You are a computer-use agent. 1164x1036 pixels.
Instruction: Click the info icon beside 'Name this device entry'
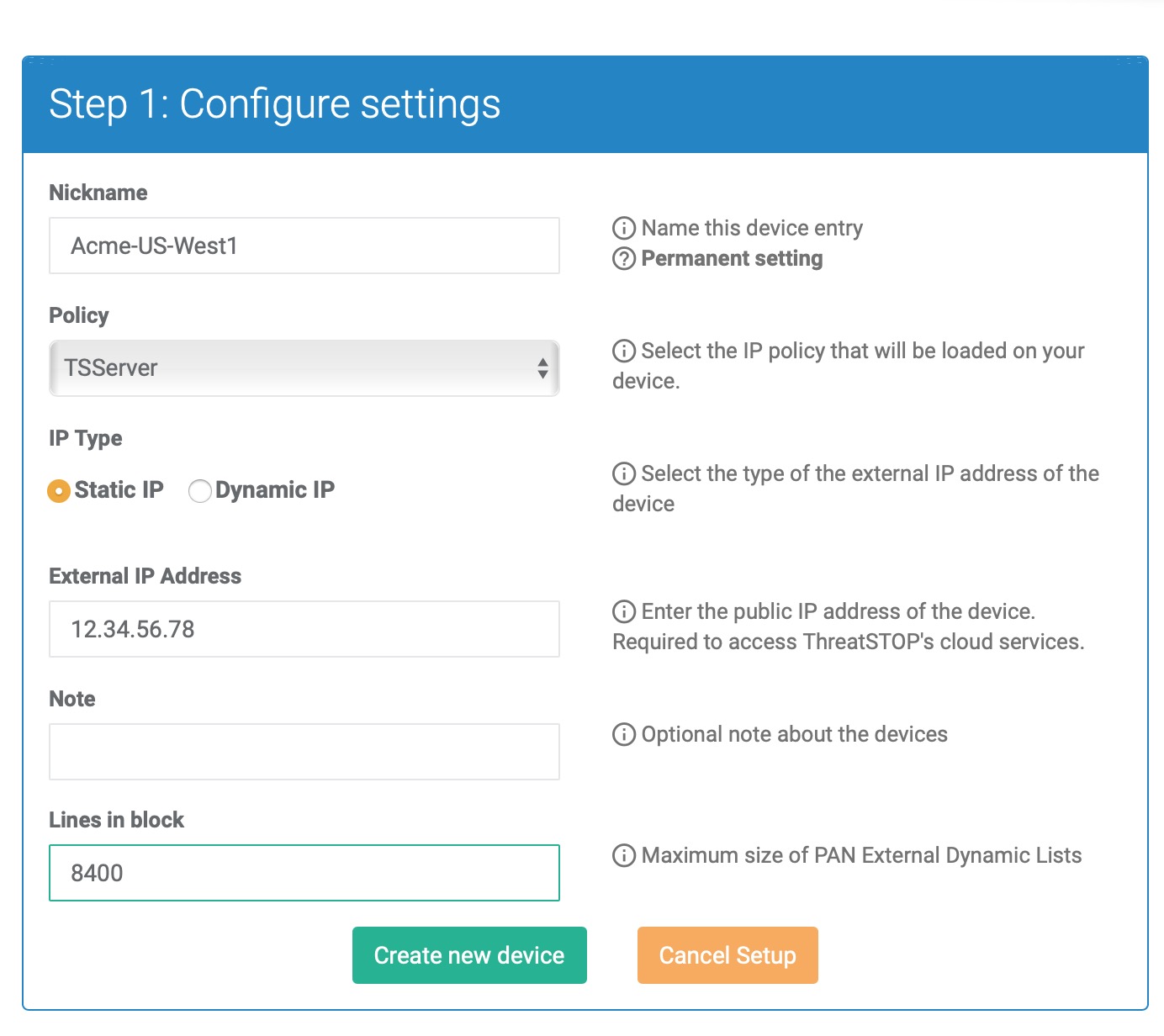pyautogui.click(x=624, y=228)
